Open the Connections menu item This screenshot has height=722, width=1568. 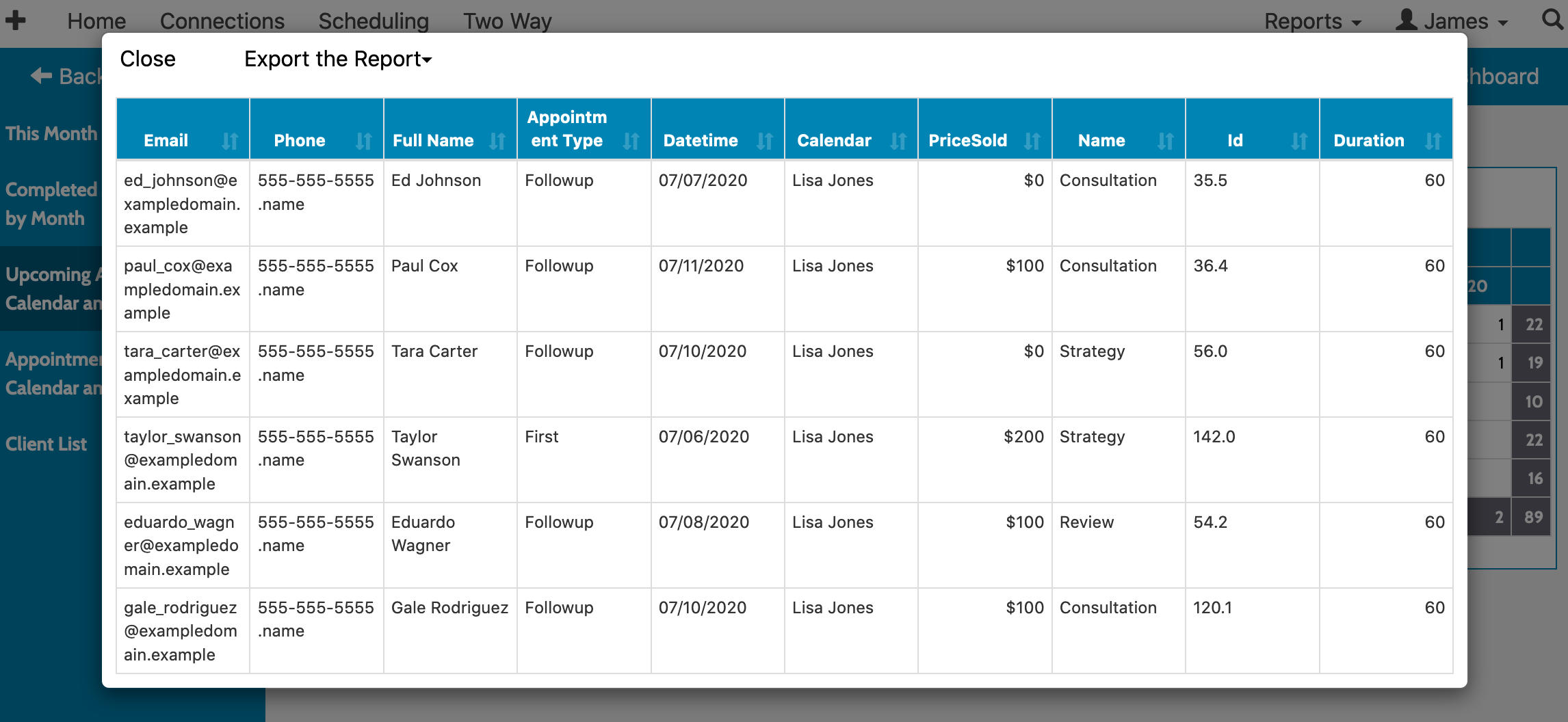(222, 21)
